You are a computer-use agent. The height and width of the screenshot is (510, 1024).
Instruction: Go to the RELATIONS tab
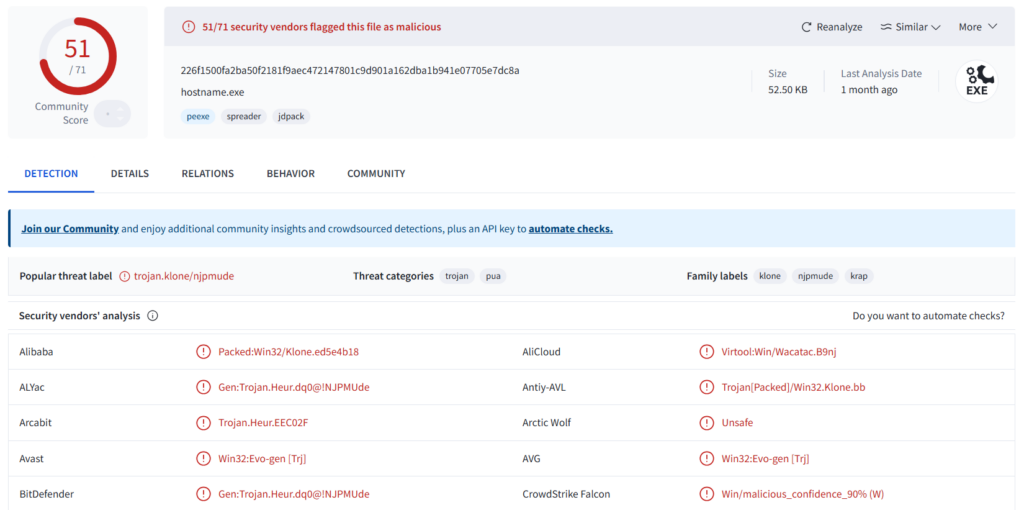[x=207, y=174]
